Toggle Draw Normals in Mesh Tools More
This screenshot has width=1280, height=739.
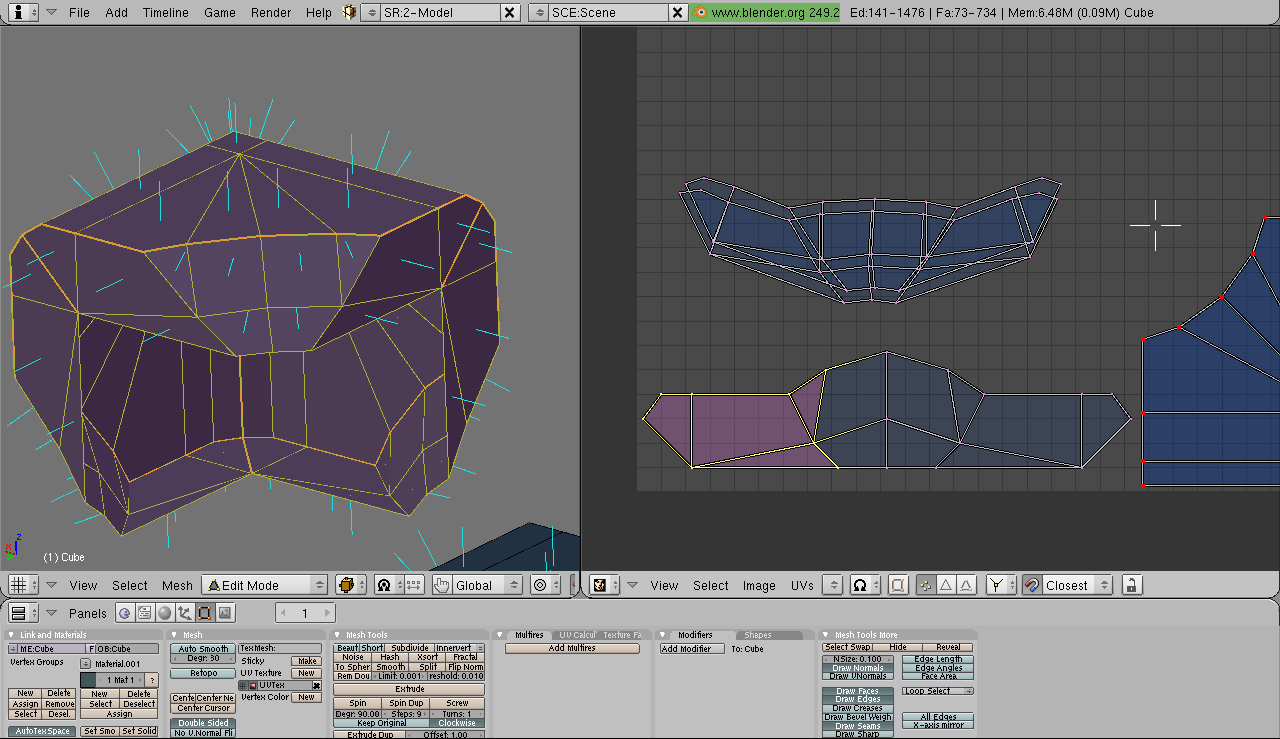click(x=857, y=668)
